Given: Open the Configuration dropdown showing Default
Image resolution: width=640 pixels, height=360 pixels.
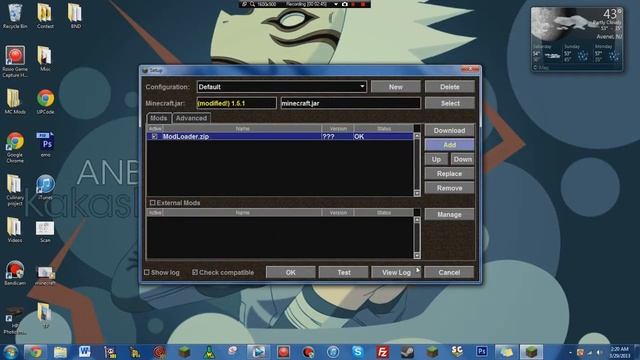Looking at the screenshot, I should [281, 87].
